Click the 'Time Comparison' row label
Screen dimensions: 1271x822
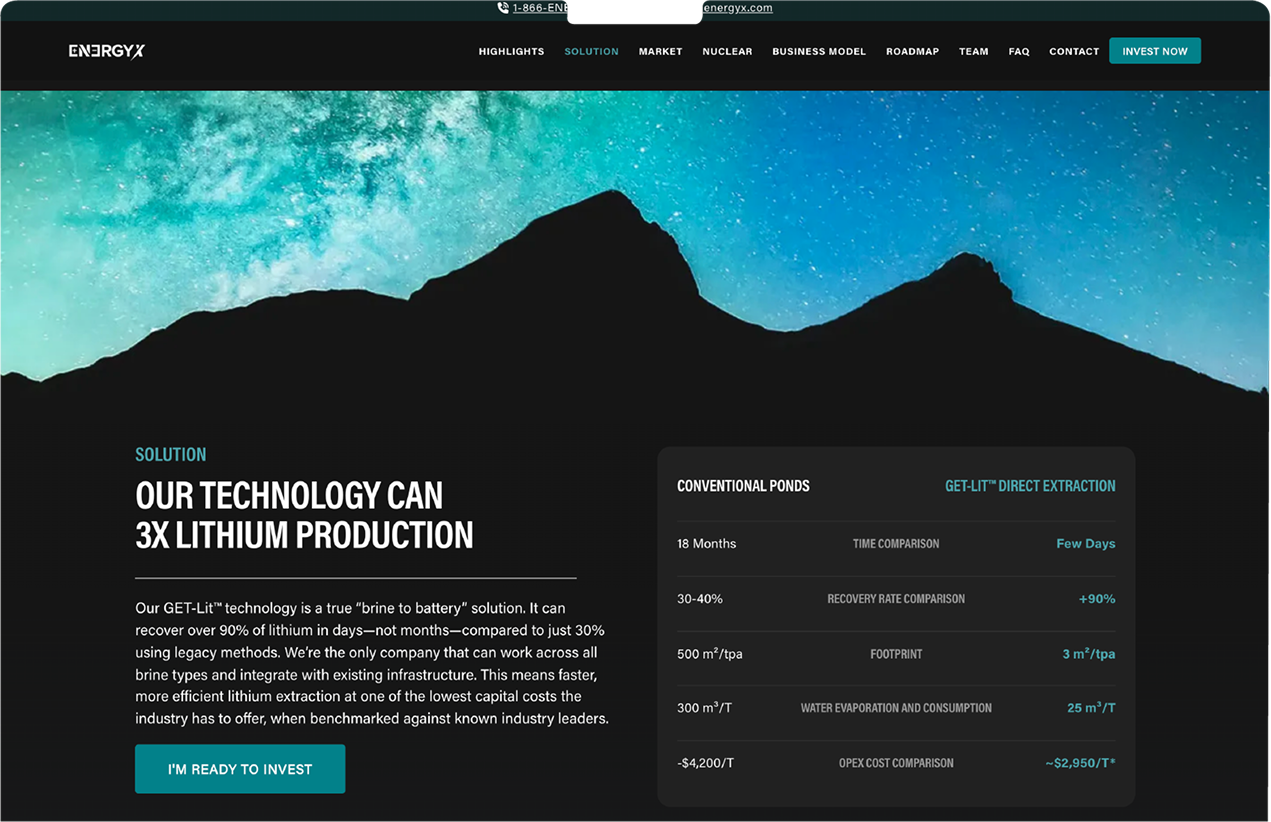coord(896,544)
